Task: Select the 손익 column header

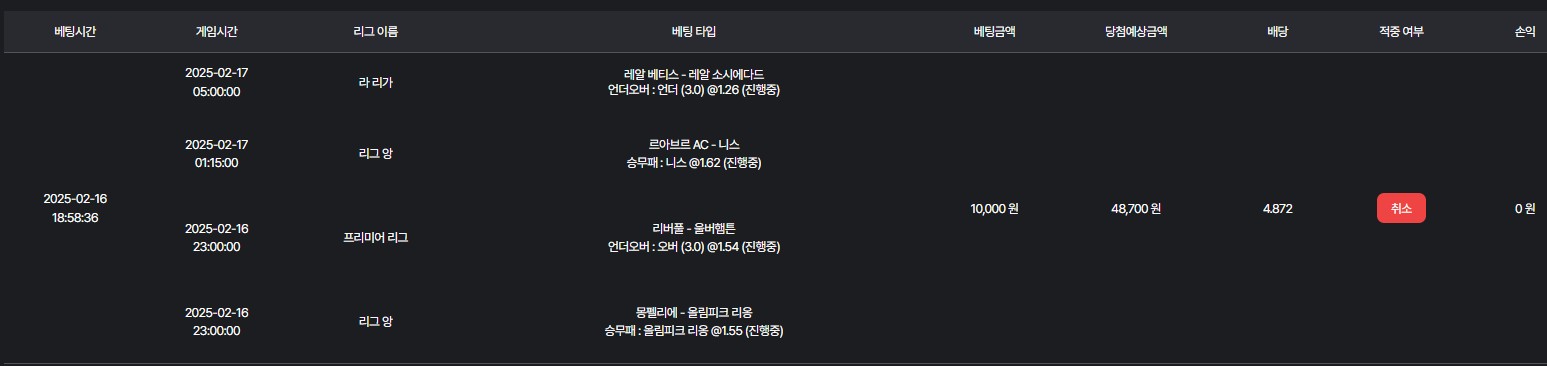Action: pos(1524,32)
